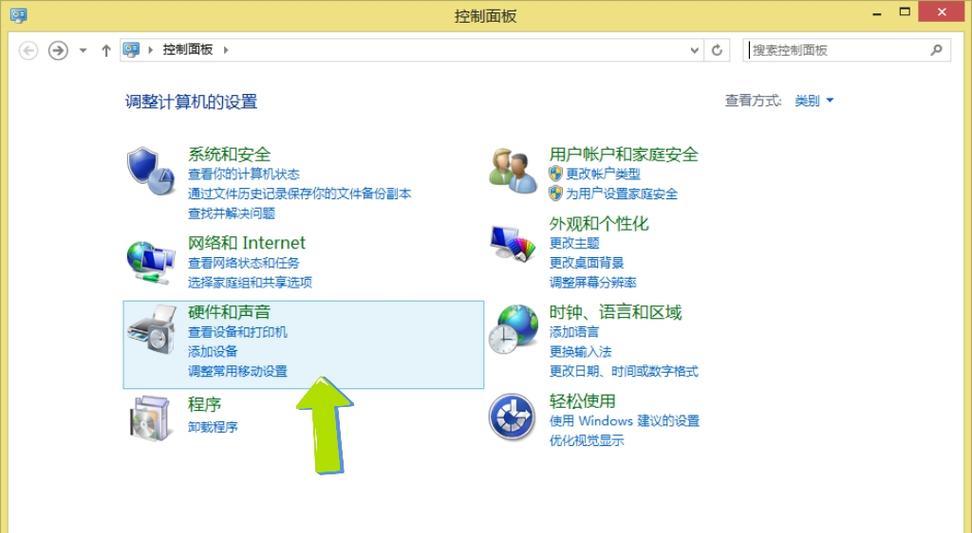The height and width of the screenshot is (533, 972).
Task: Click 通过文件历史记录保存你的文件备份副本 link
Action: point(299,194)
